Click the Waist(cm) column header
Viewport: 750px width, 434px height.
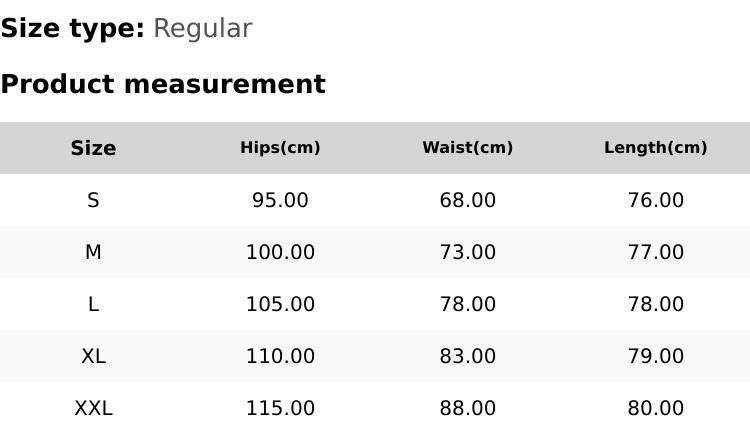[467, 148]
